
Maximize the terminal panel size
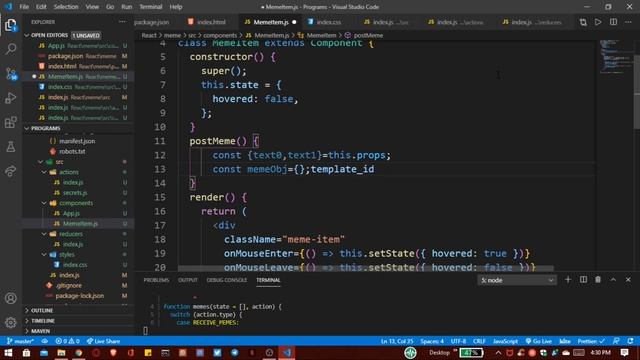point(613,280)
